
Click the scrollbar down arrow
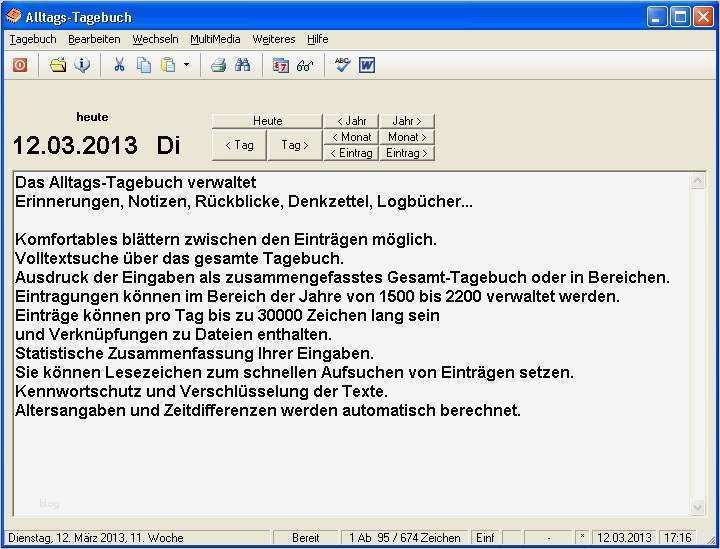[698, 507]
